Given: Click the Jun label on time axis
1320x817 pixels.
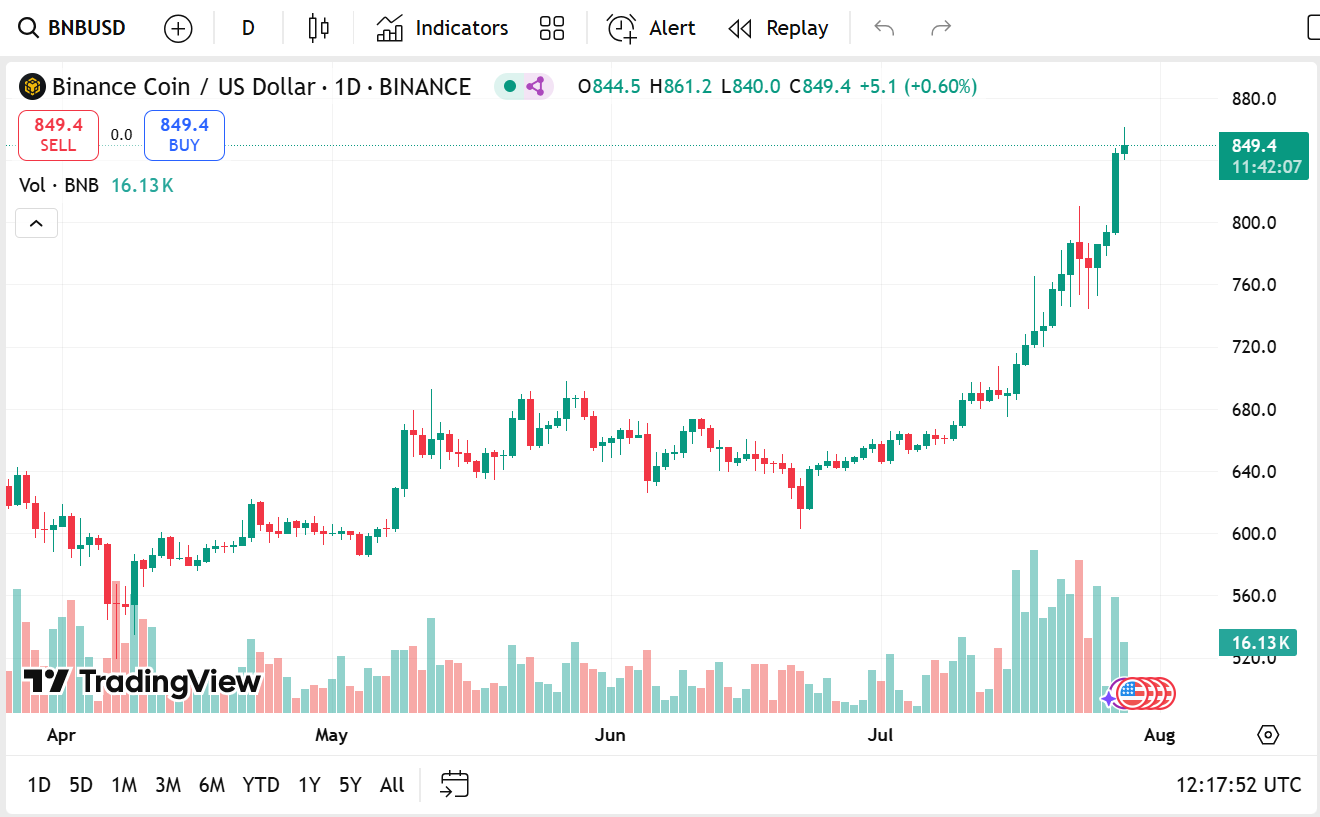Looking at the screenshot, I should 610,735.
